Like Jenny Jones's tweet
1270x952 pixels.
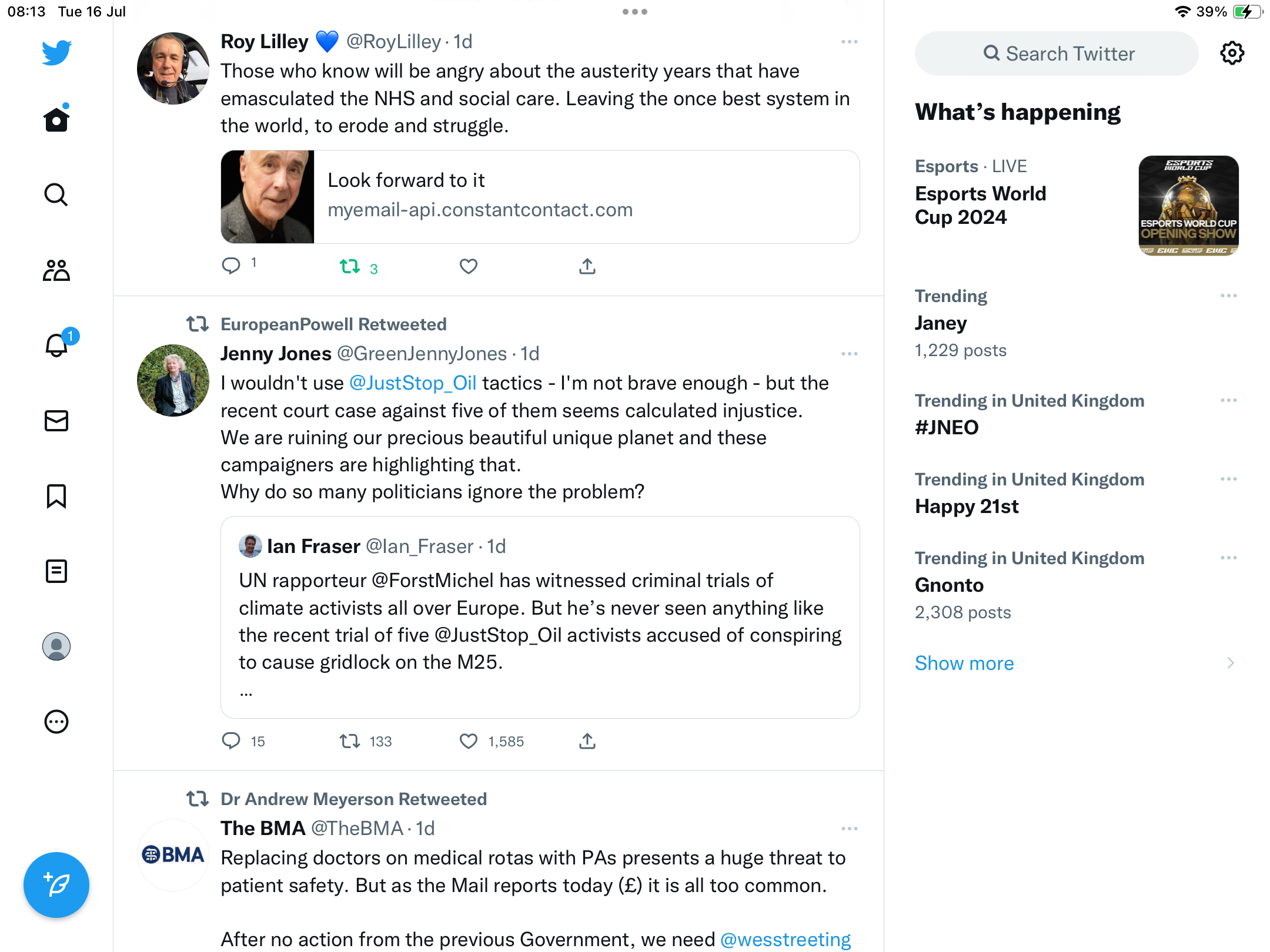(x=469, y=741)
